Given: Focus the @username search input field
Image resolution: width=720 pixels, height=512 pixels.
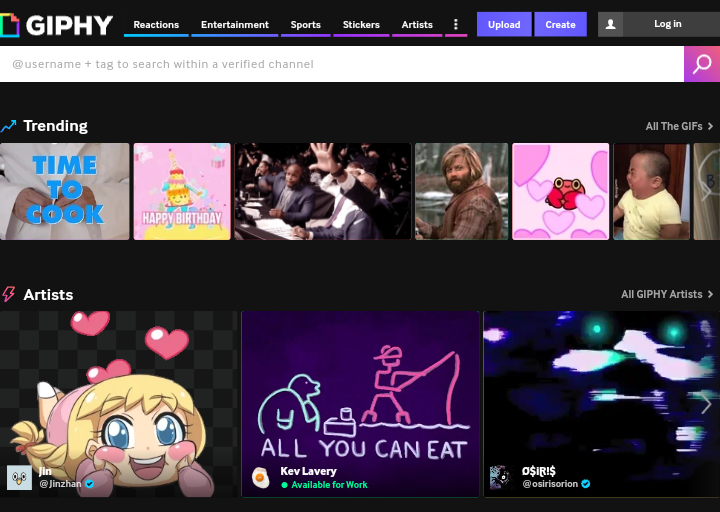Looking at the screenshot, I should 342,64.
